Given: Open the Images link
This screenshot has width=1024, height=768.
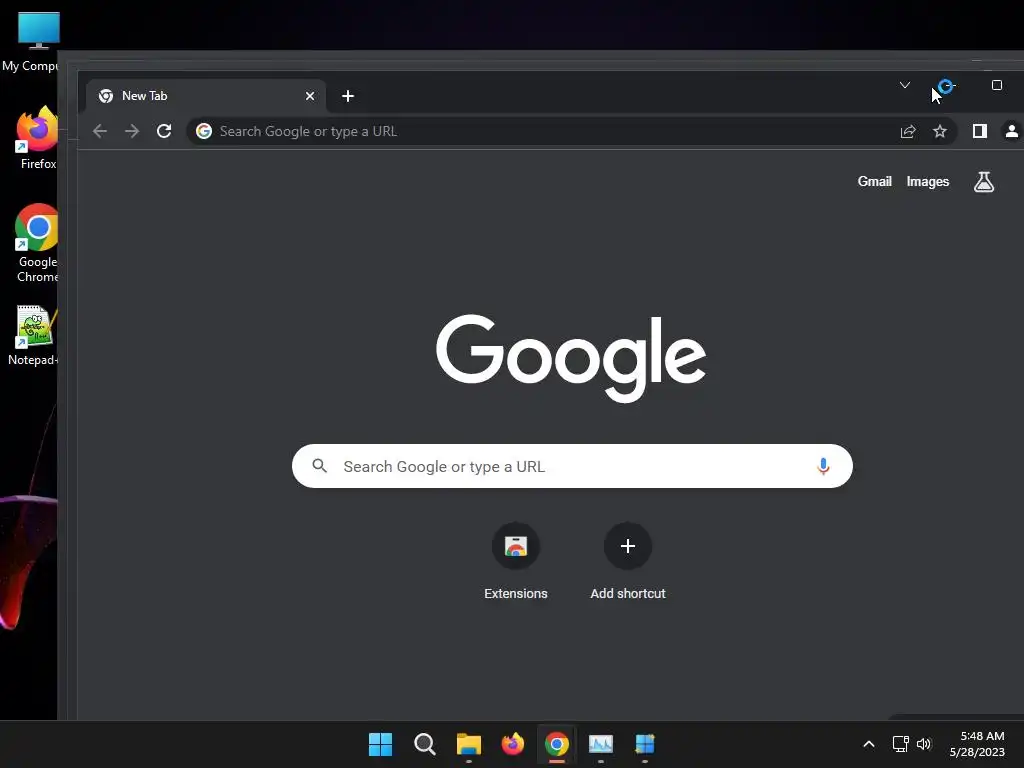Looking at the screenshot, I should (x=927, y=182).
